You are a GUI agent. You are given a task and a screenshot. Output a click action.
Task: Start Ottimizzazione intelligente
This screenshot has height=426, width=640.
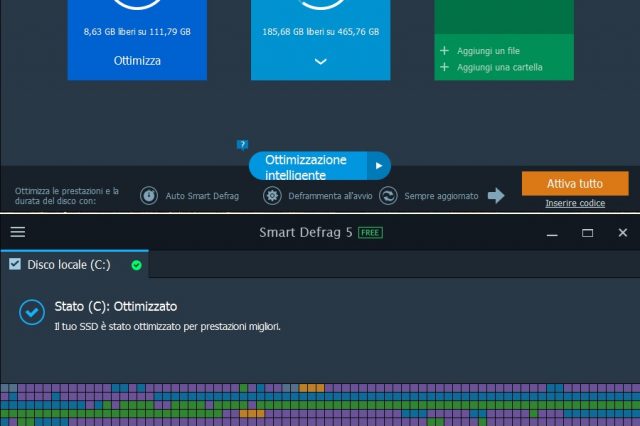coord(308,166)
